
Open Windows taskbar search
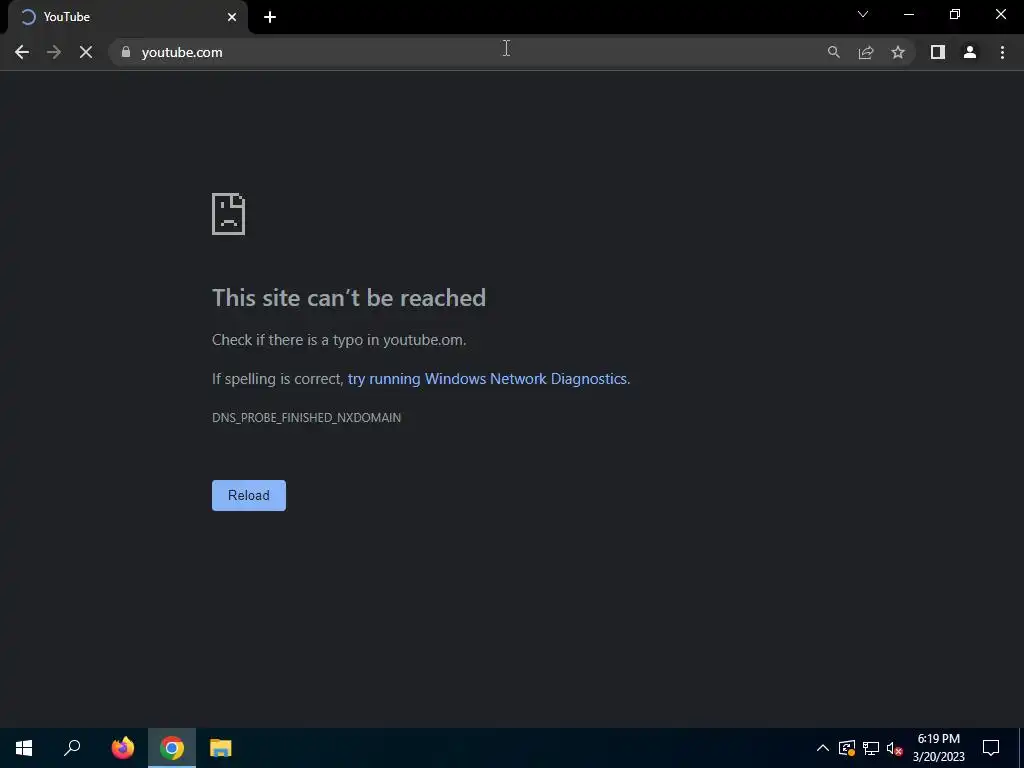coord(72,748)
